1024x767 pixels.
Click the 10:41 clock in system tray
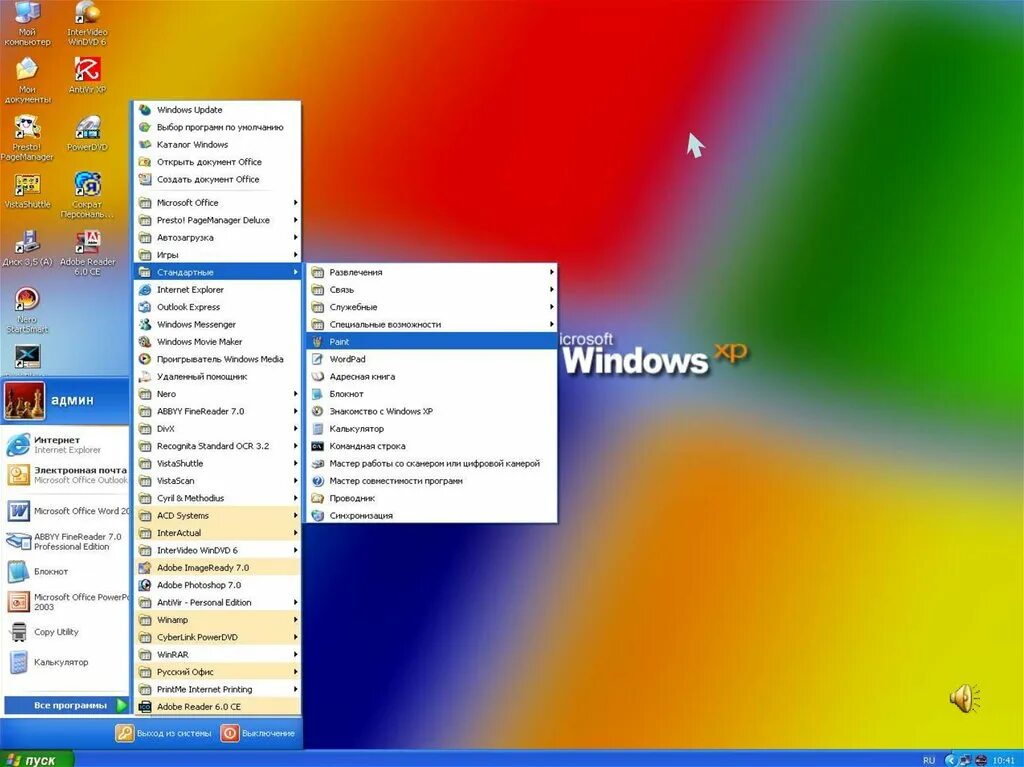pyautogui.click(x=1004, y=760)
